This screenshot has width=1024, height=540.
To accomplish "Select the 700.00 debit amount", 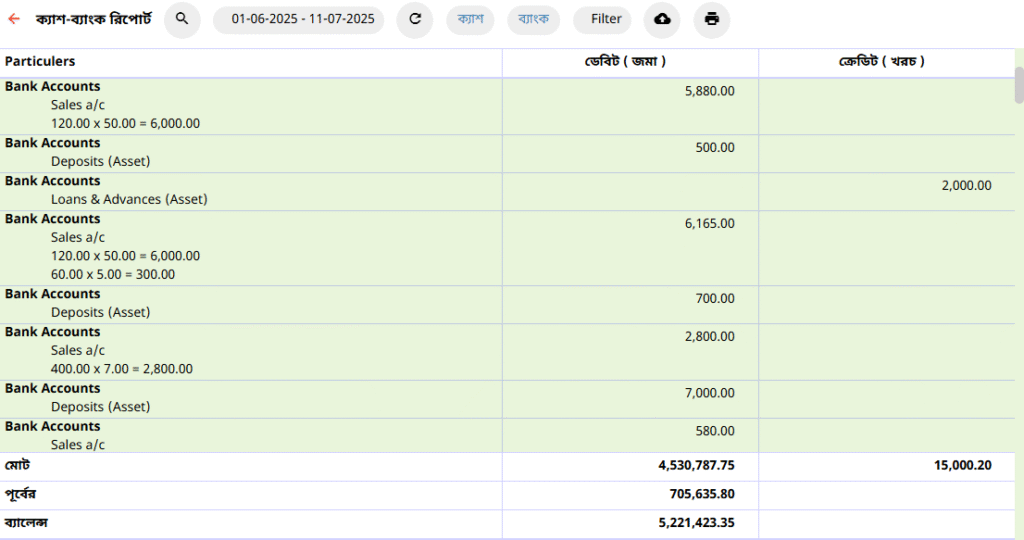I will (714, 298).
